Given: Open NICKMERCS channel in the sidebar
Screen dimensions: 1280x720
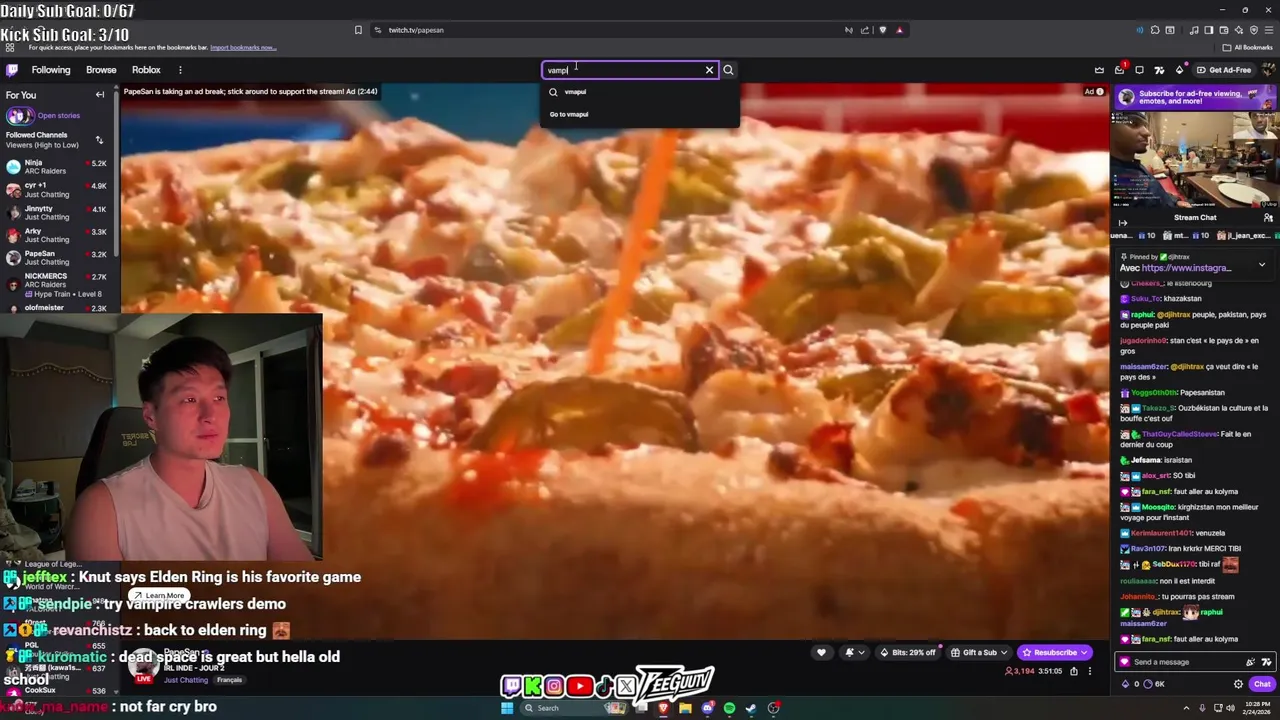Looking at the screenshot, I should tap(58, 284).
